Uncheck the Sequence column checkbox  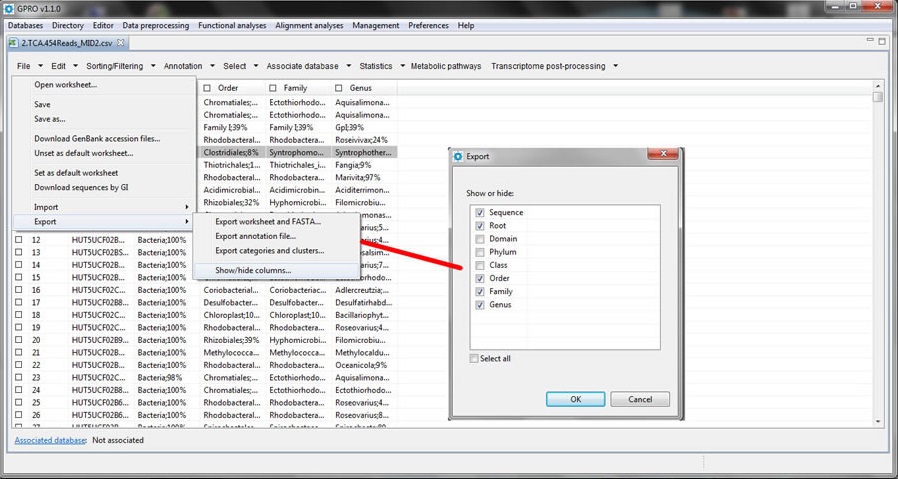tap(481, 213)
